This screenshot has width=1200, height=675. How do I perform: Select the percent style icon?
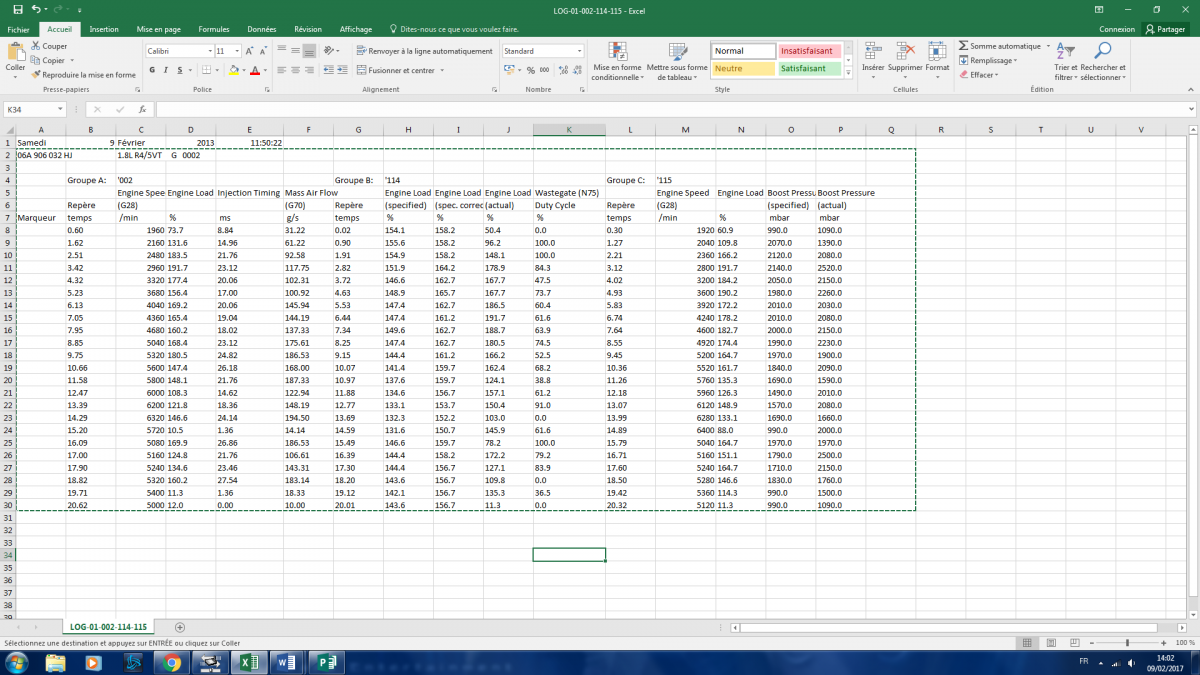coord(530,70)
